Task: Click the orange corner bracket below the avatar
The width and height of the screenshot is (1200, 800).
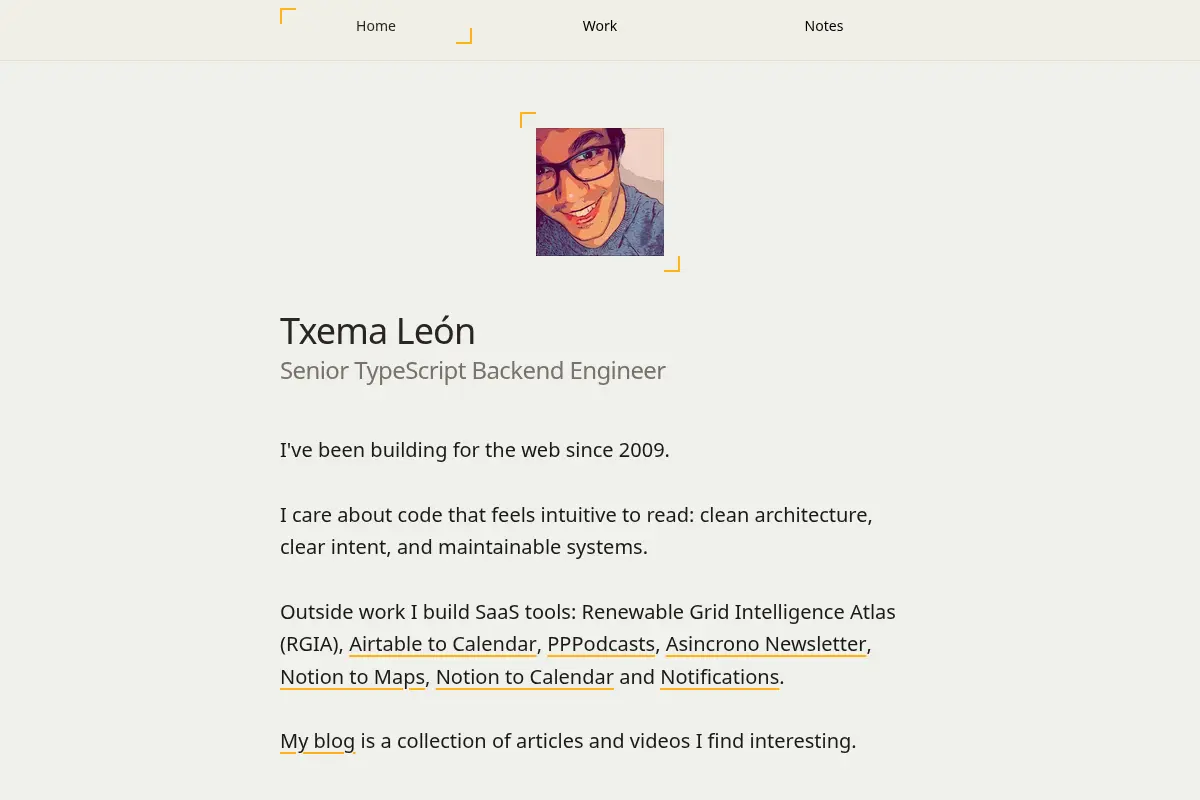Action: (x=672, y=264)
